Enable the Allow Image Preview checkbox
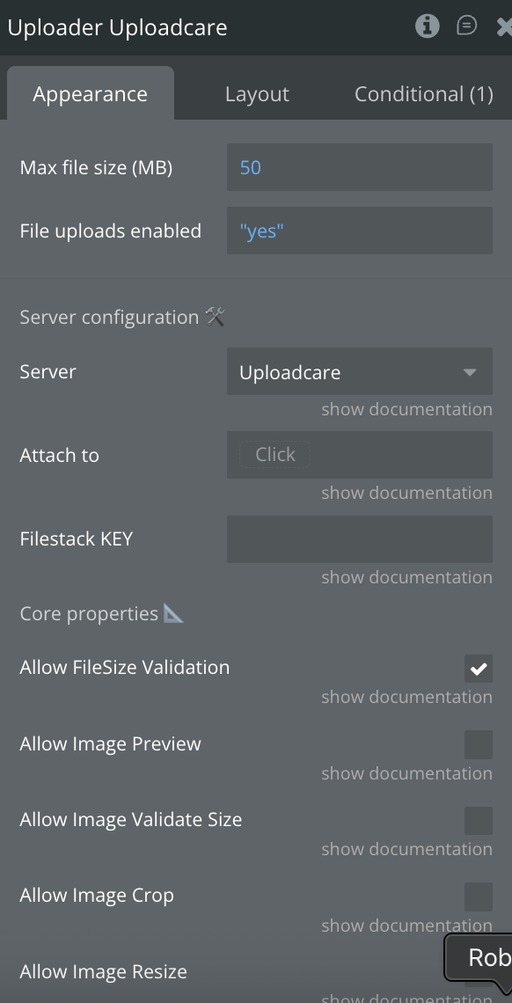Image resolution: width=512 pixels, height=1003 pixels. [479, 745]
